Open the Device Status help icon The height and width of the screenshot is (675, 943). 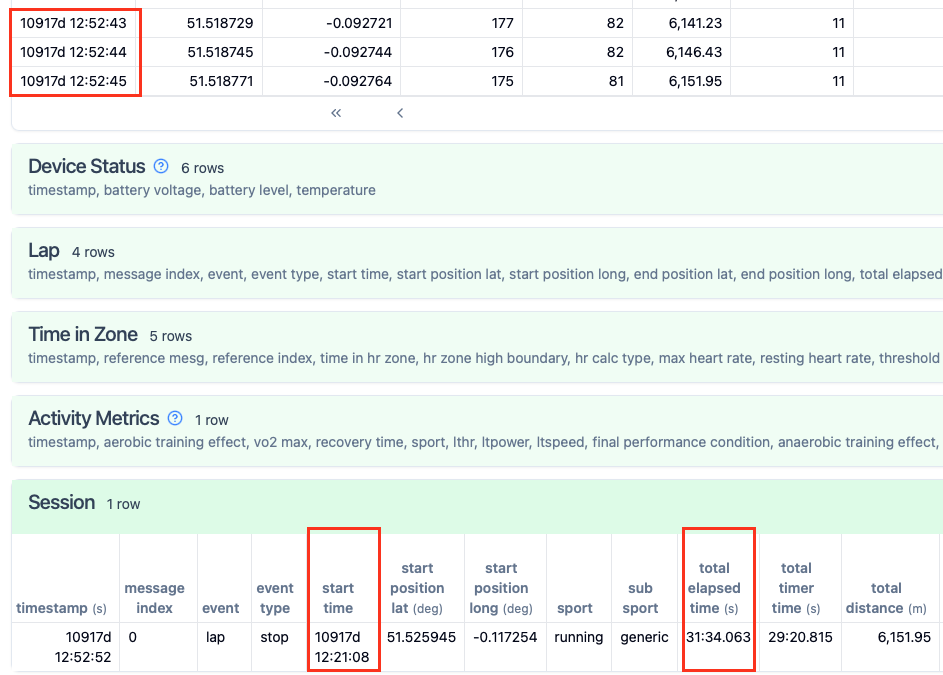click(x=161, y=167)
